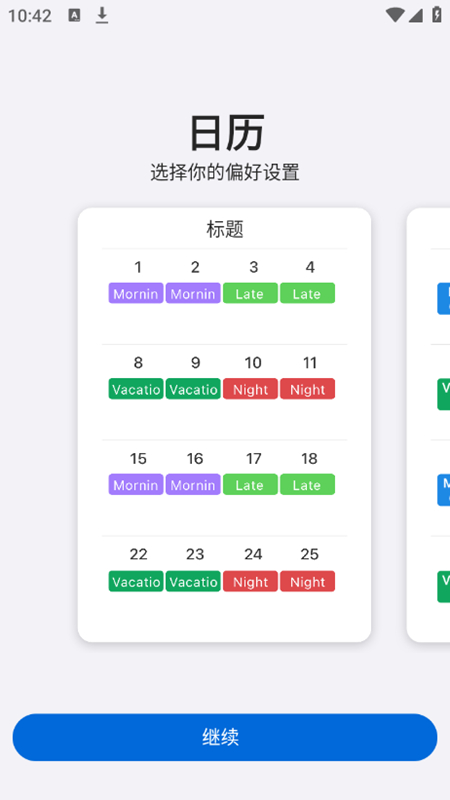Image resolution: width=450 pixels, height=800 pixels.
Task: Tap the red Night tag under day 10
Action: (250, 389)
